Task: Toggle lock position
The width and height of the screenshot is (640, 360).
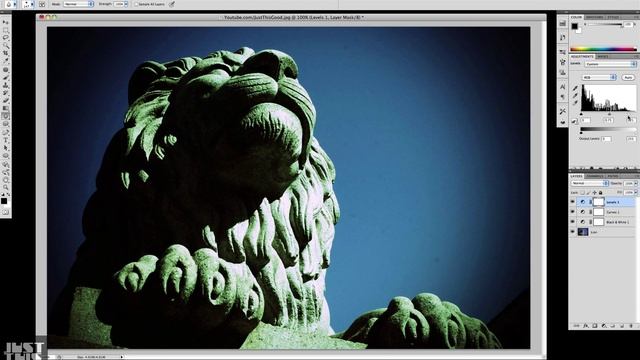Action: click(x=594, y=192)
